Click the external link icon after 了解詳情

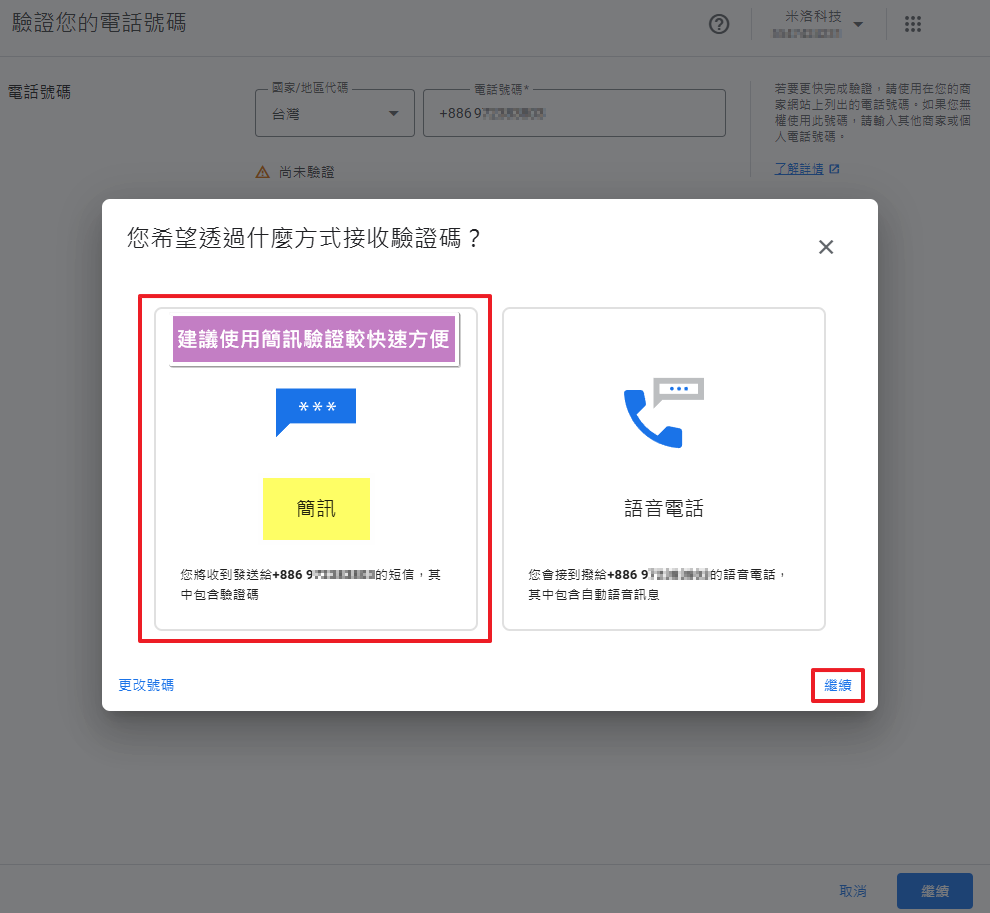click(x=835, y=169)
